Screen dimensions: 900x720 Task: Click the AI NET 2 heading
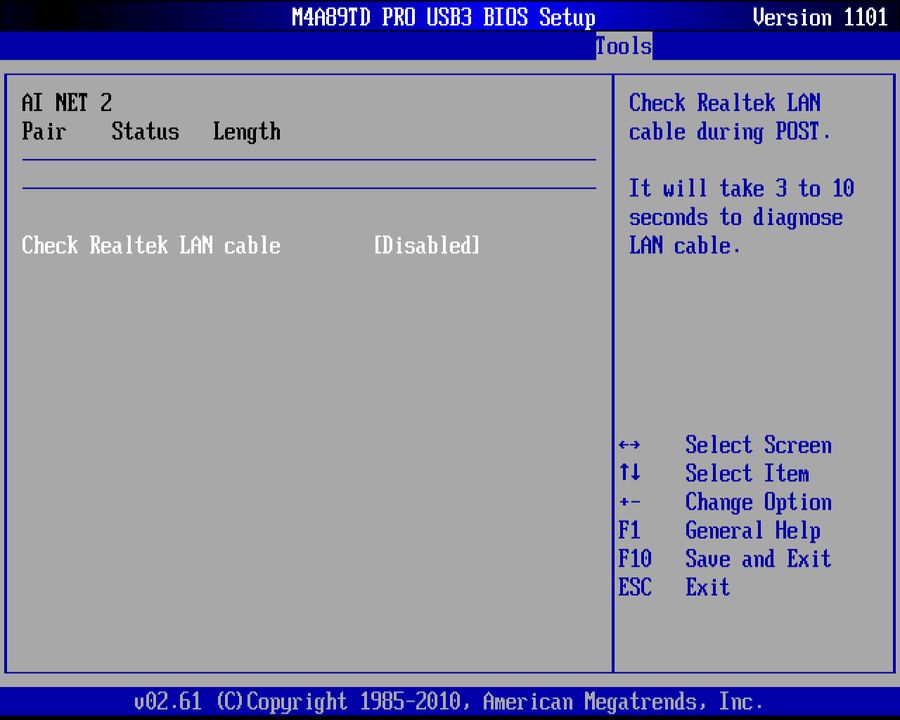pyautogui.click(x=66, y=102)
